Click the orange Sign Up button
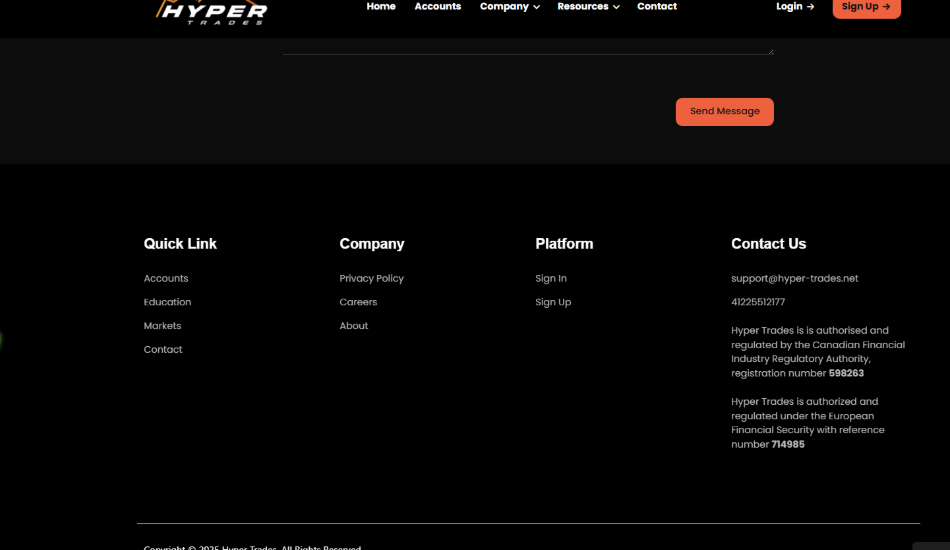The width and height of the screenshot is (950, 550). [866, 8]
